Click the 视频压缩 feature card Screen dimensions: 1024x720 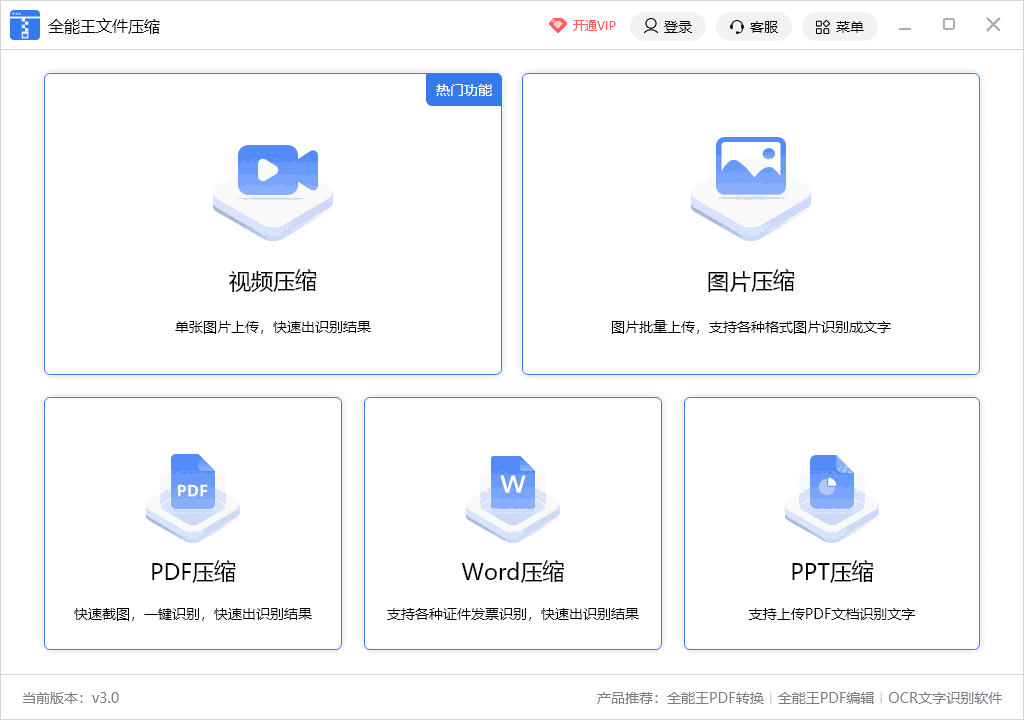271,223
